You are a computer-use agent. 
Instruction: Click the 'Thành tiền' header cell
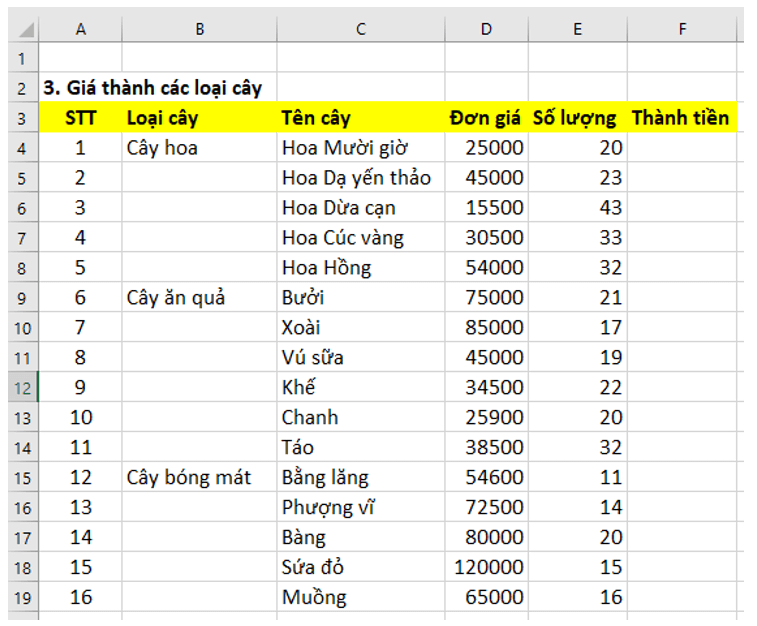click(x=680, y=118)
